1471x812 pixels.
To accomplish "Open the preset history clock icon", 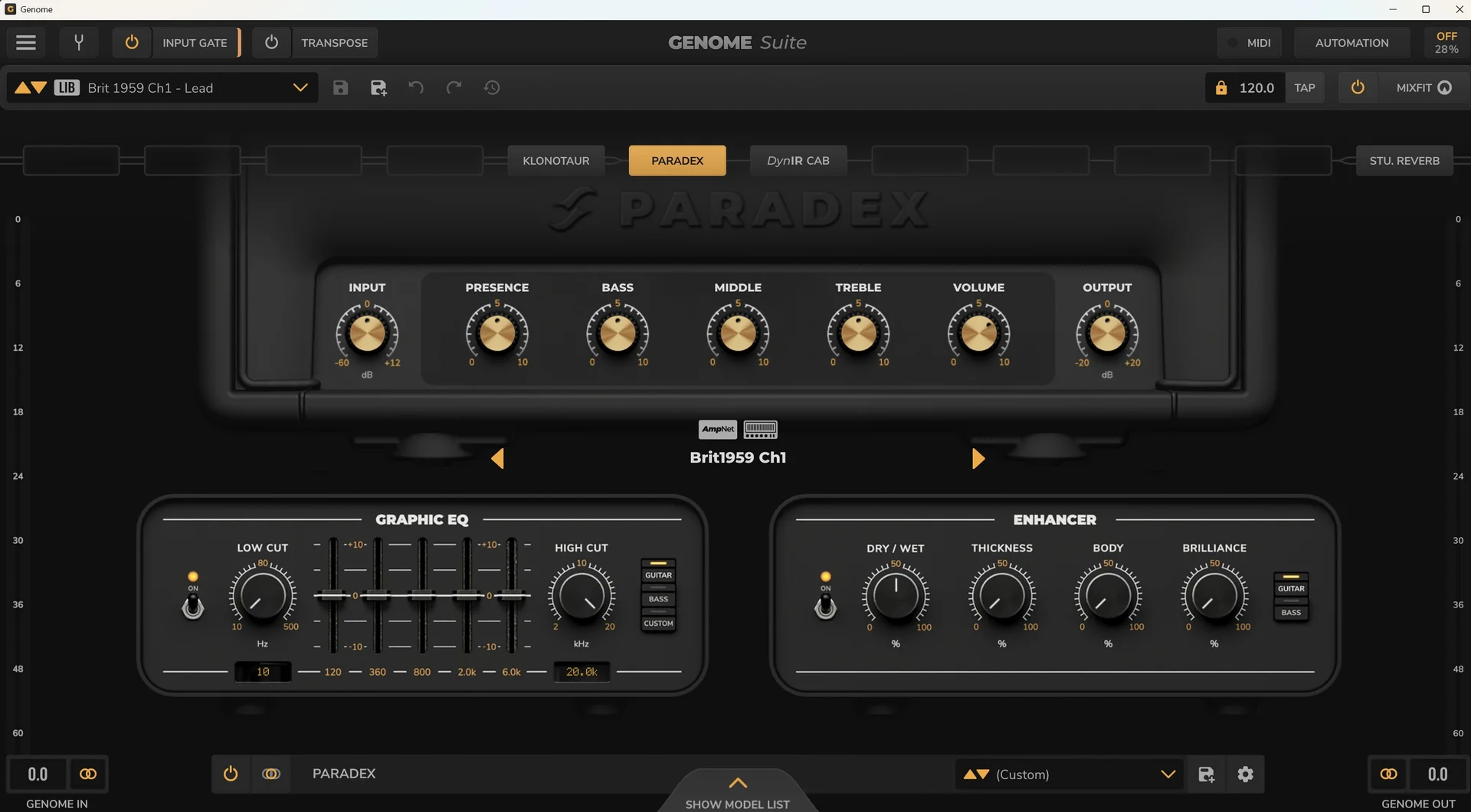I will 492,88.
